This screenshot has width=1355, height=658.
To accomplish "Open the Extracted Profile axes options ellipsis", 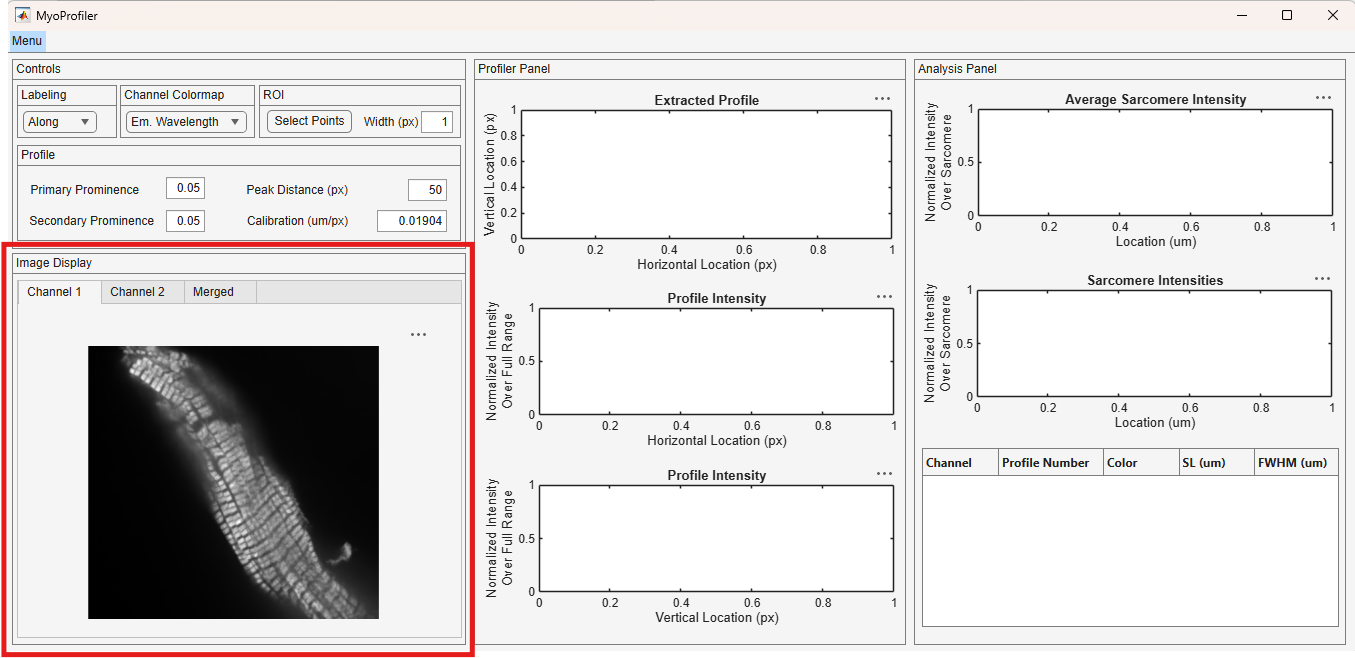I will point(882,99).
